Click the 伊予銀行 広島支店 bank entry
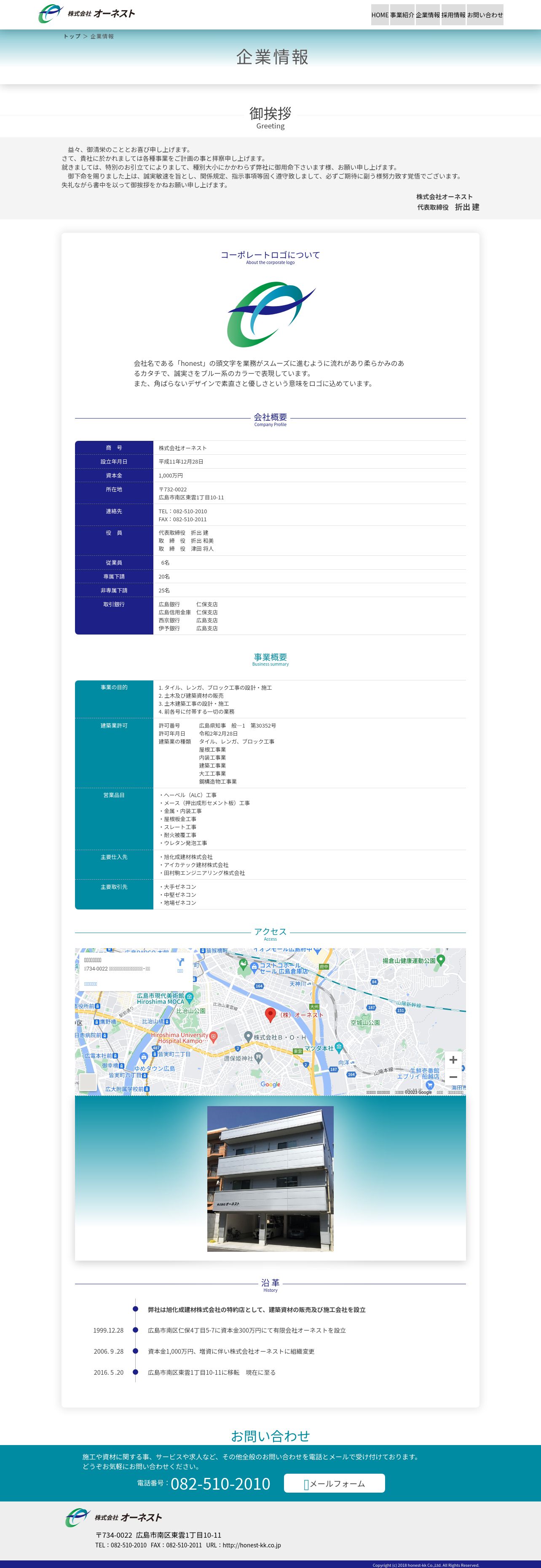 click(x=187, y=628)
